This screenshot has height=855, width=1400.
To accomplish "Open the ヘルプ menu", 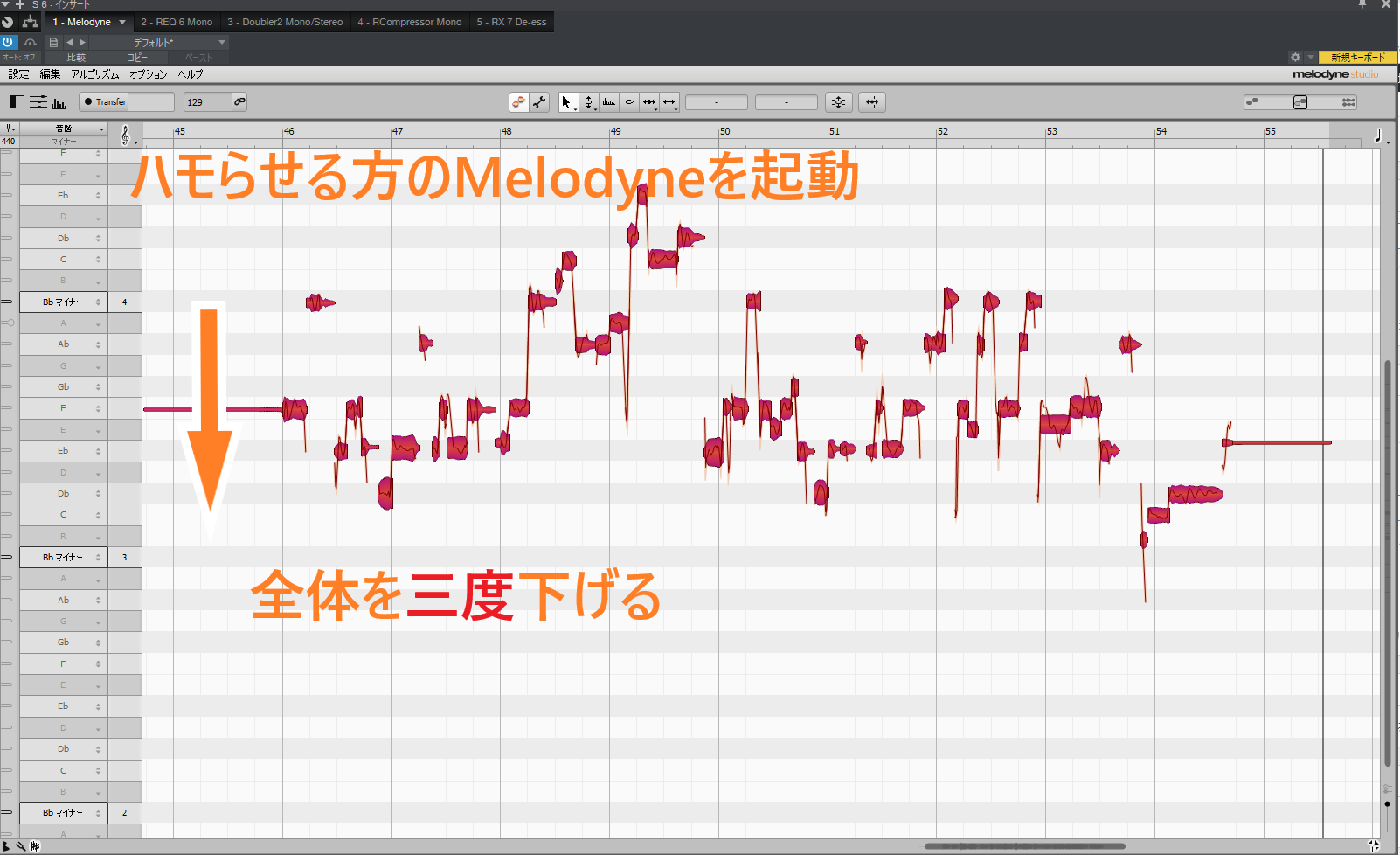I will [x=191, y=74].
